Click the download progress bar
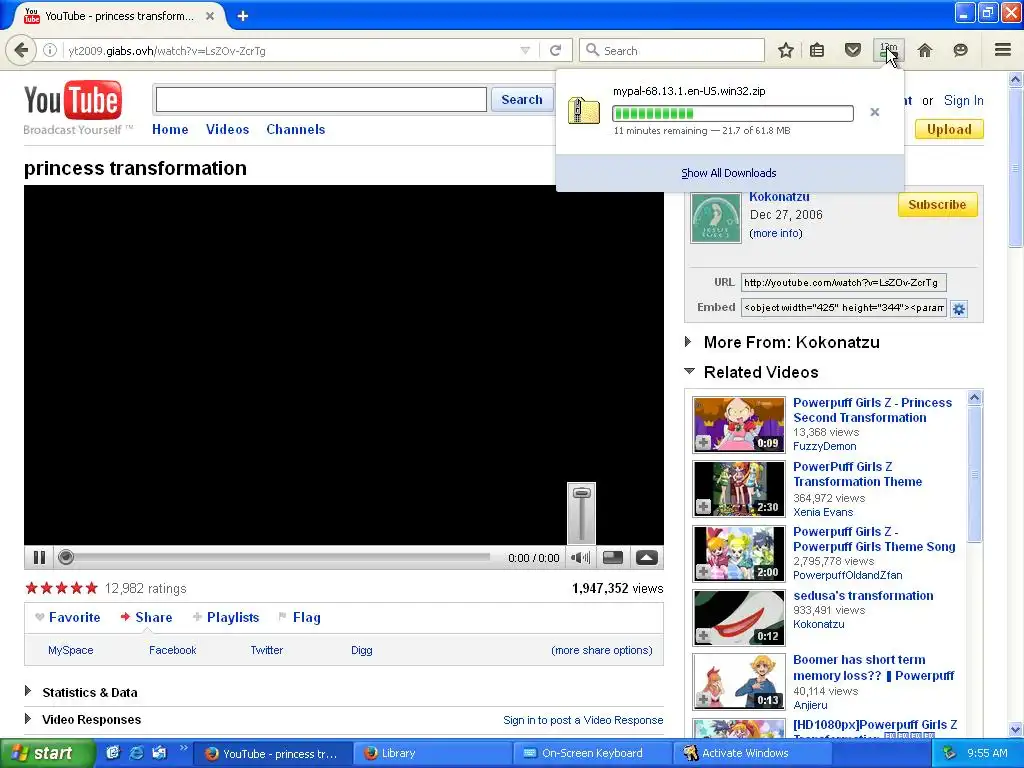Screen dimensions: 1024x768 coord(733,114)
